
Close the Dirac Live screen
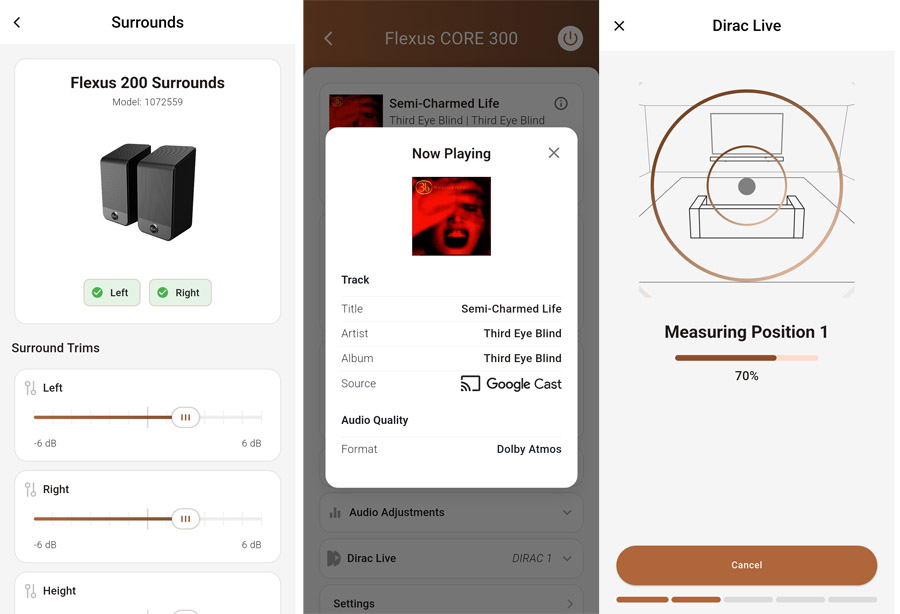click(x=619, y=26)
